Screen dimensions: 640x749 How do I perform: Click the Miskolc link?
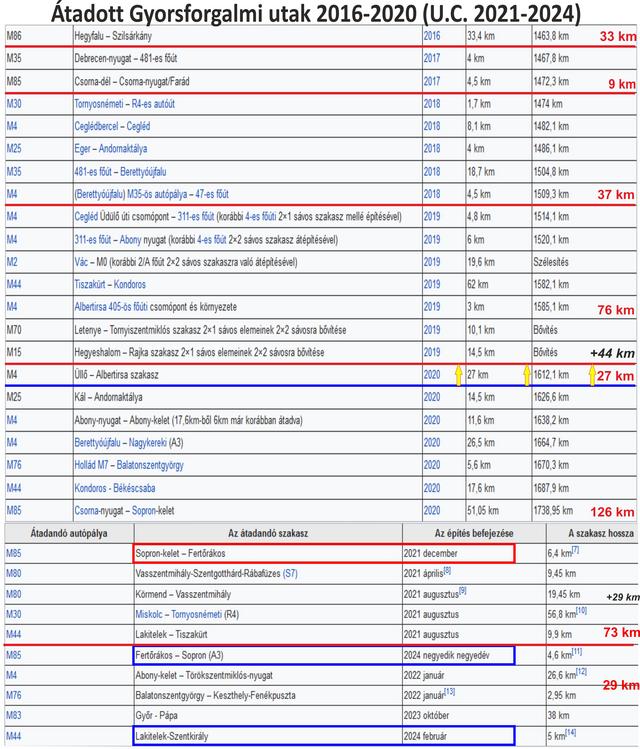(x=149, y=614)
